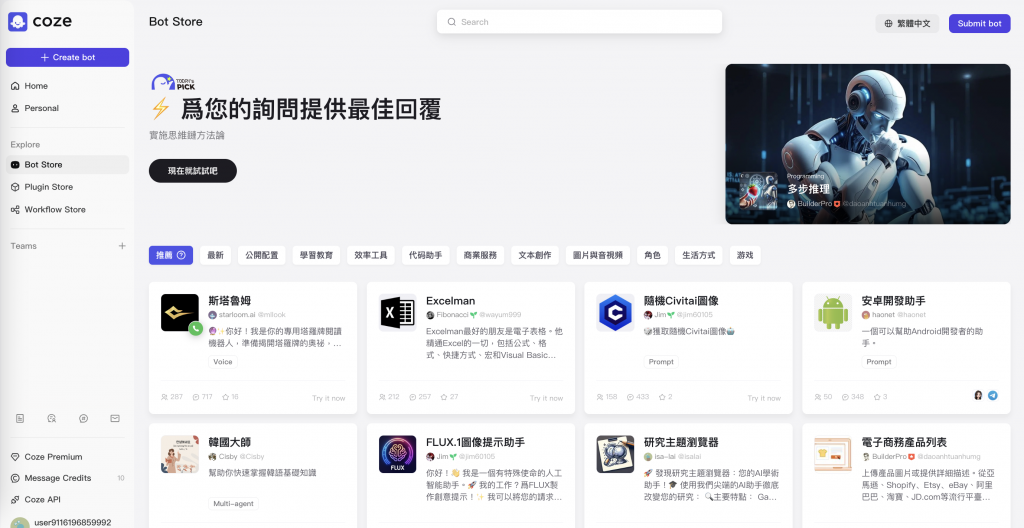Open Workflow Store in the sidebar
The height and width of the screenshot is (528, 1024).
click(x=67, y=210)
